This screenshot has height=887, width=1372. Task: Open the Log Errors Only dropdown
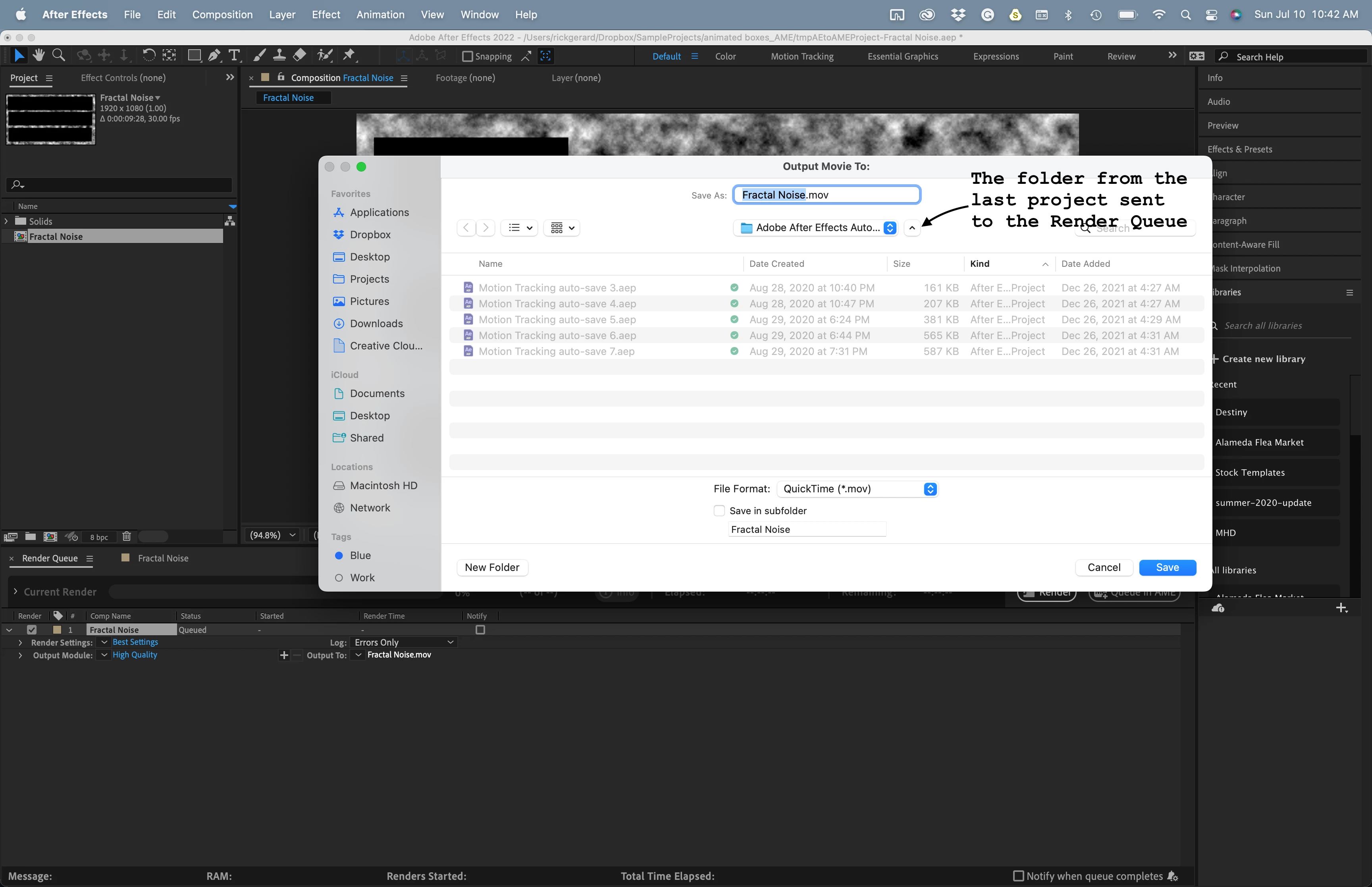pos(404,642)
